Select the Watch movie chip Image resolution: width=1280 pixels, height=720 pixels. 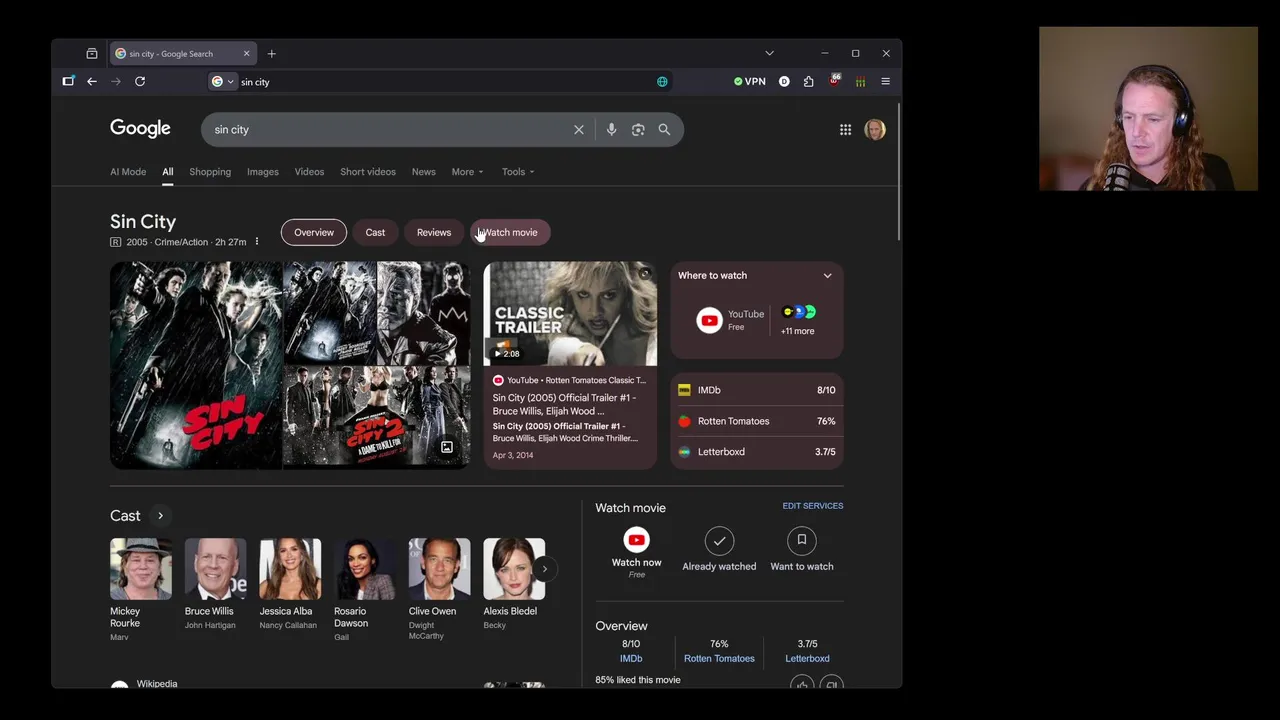(x=510, y=232)
